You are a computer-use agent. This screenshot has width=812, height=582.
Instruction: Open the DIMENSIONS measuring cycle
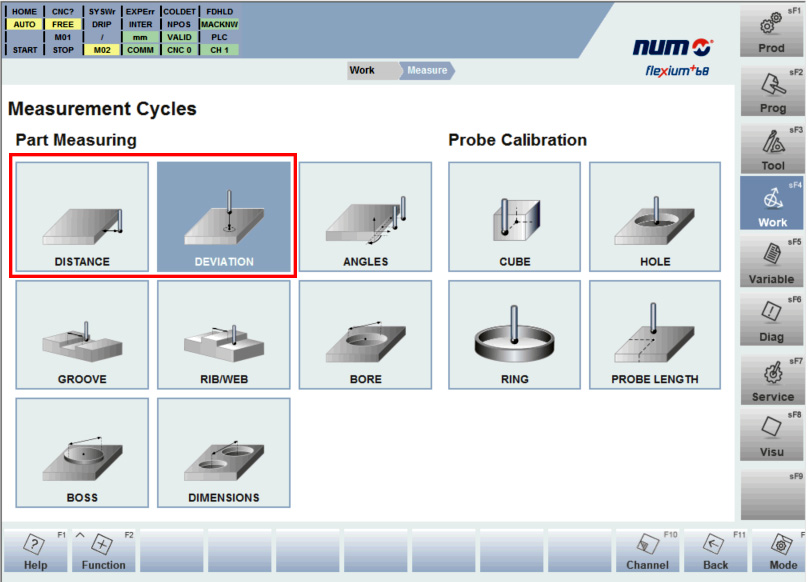(x=224, y=453)
